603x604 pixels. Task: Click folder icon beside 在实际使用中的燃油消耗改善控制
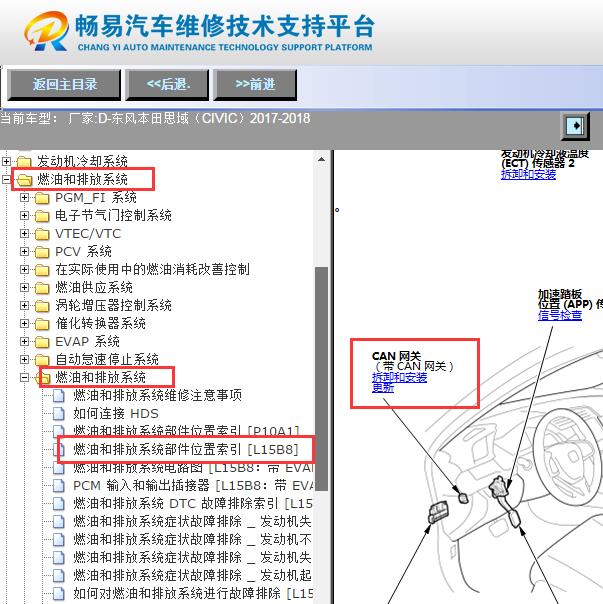point(42,270)
